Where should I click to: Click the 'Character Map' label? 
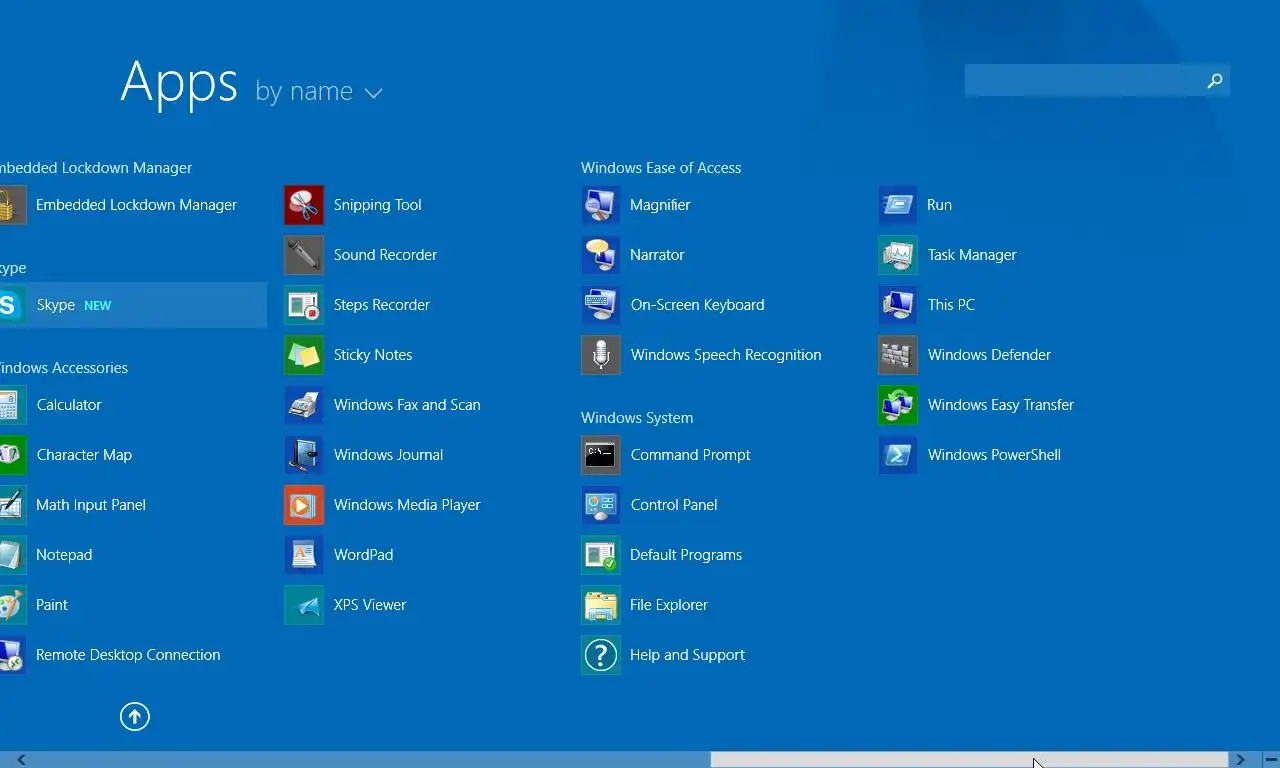pyautogui.click(x=84, y=455)
